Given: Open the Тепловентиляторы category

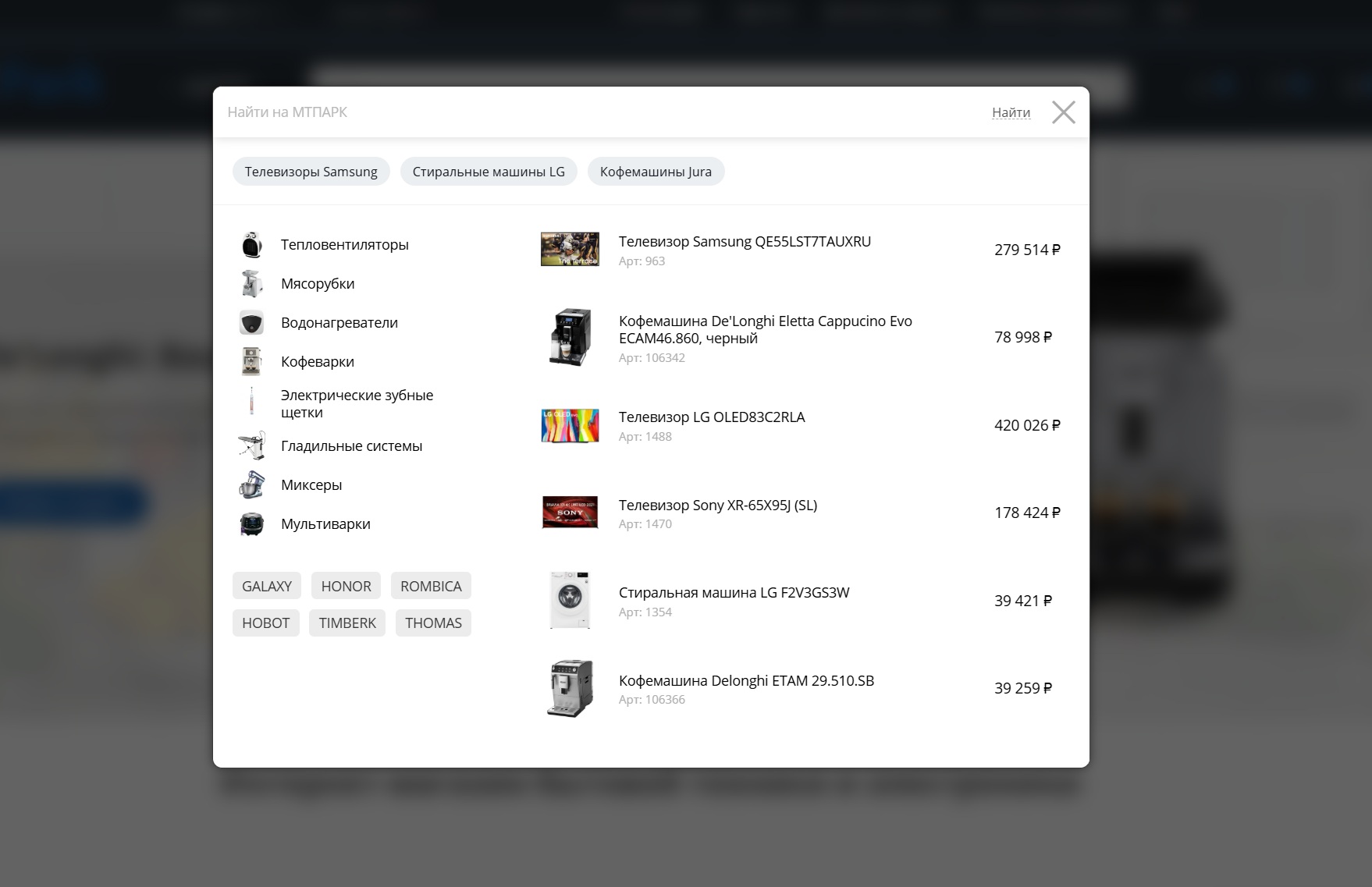Looking at the screenshot, I should tap(345, 245).
